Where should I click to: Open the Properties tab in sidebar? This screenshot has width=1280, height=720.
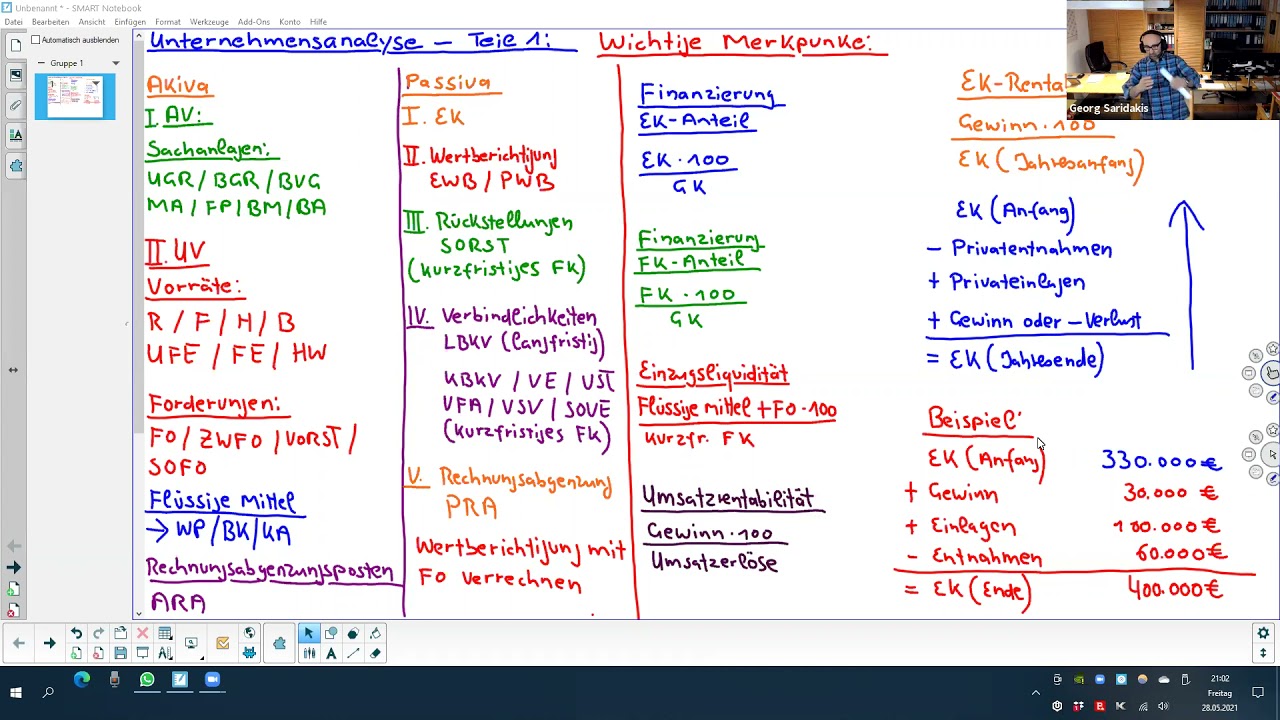15,135
